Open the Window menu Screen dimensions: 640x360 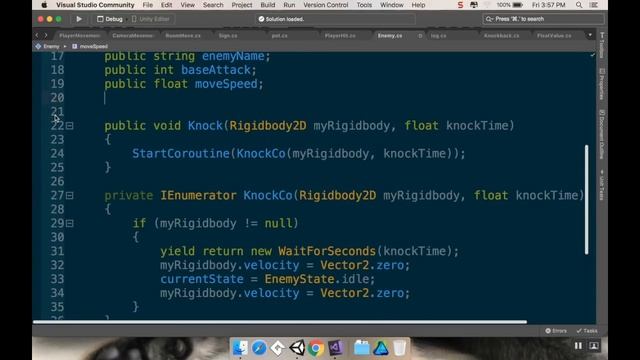pos(392,5)
